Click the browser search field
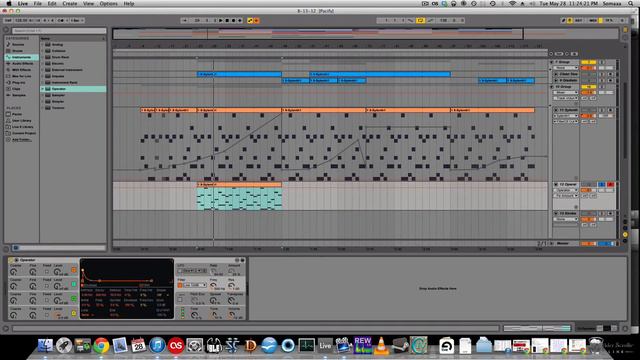Image resolution: width=640 pixels, height=360 pixels. pyautogui.click(x=59, y=31)
